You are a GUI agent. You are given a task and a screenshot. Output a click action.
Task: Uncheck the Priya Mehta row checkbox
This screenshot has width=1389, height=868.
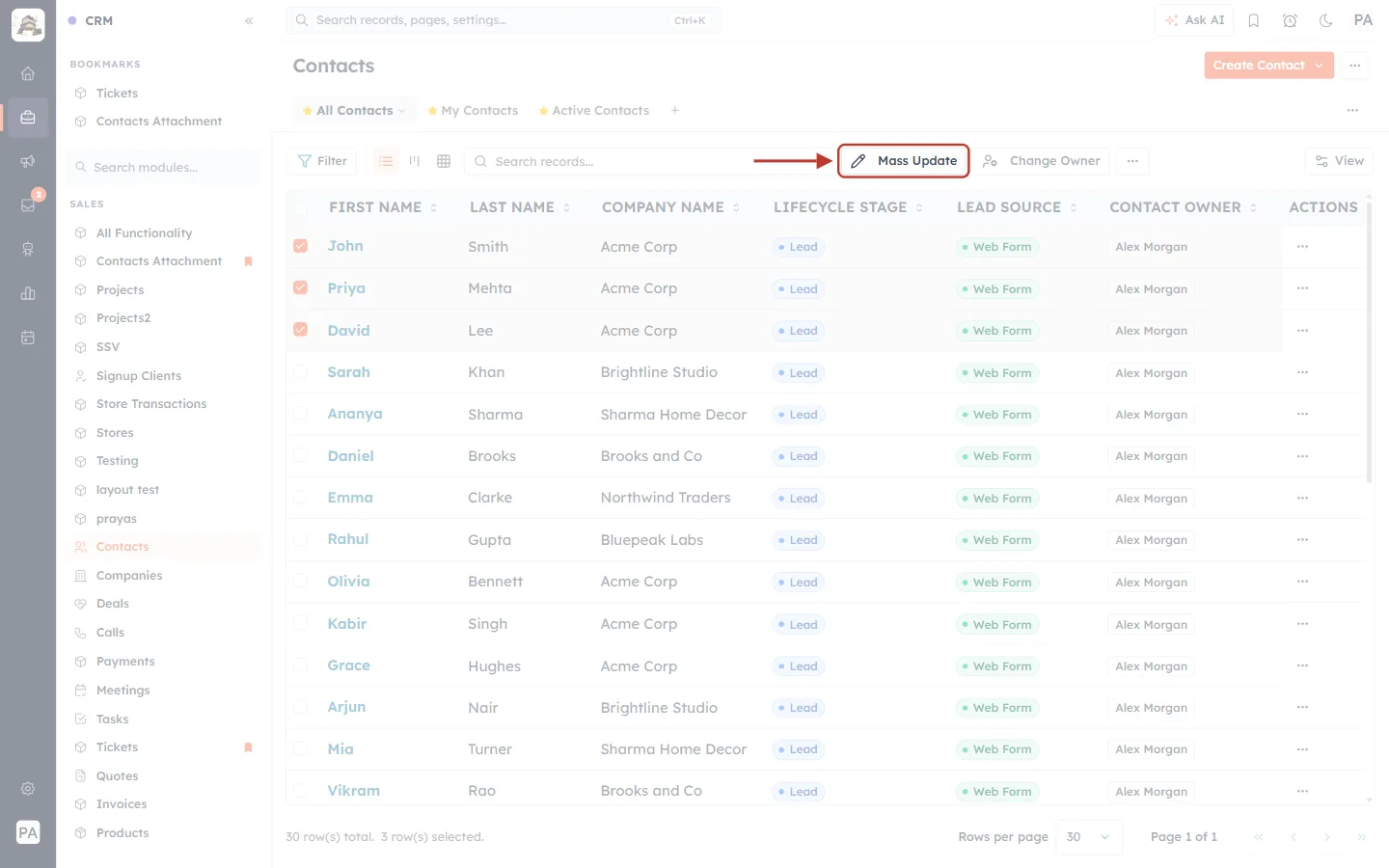pyautogui.click(x=301, y=287)
